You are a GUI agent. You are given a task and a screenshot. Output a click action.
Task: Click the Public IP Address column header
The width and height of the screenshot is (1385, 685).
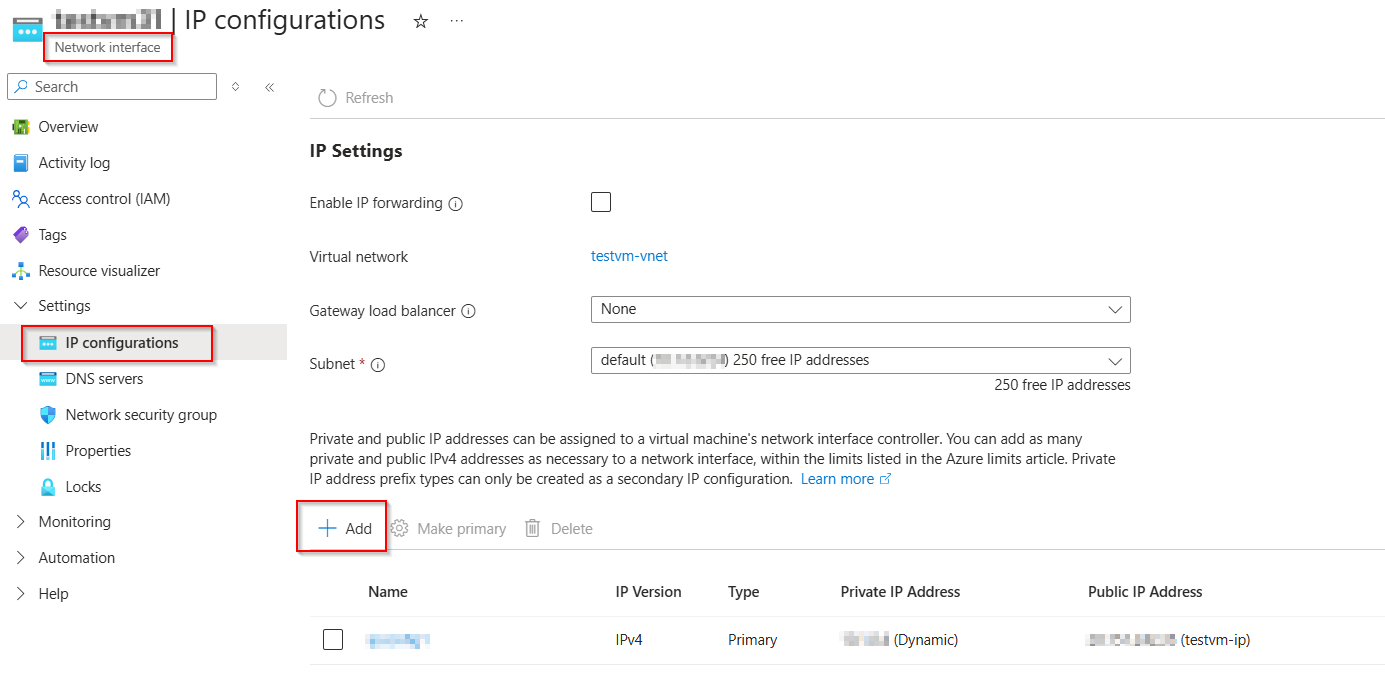(x=1145, y=592)
